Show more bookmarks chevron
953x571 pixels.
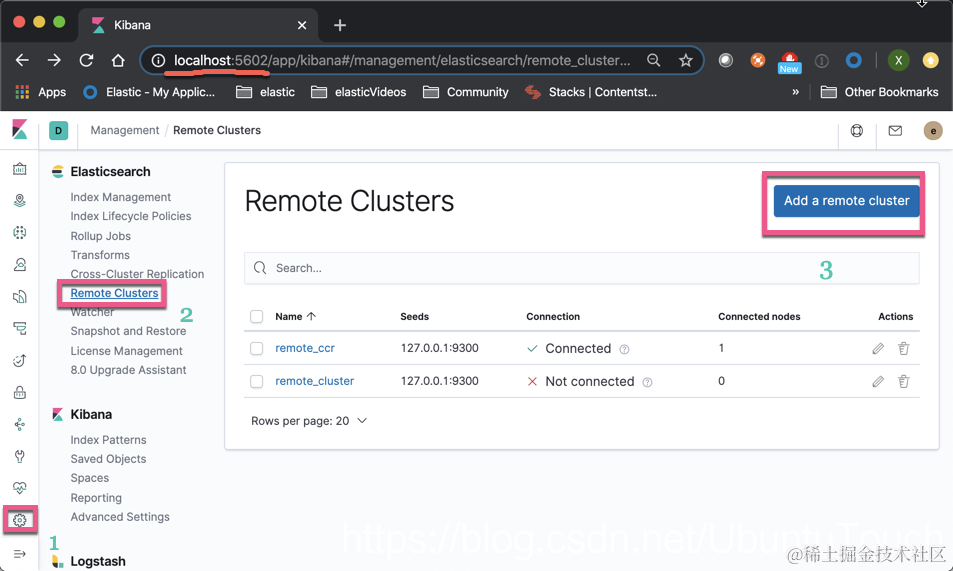(x=795, y=92)
